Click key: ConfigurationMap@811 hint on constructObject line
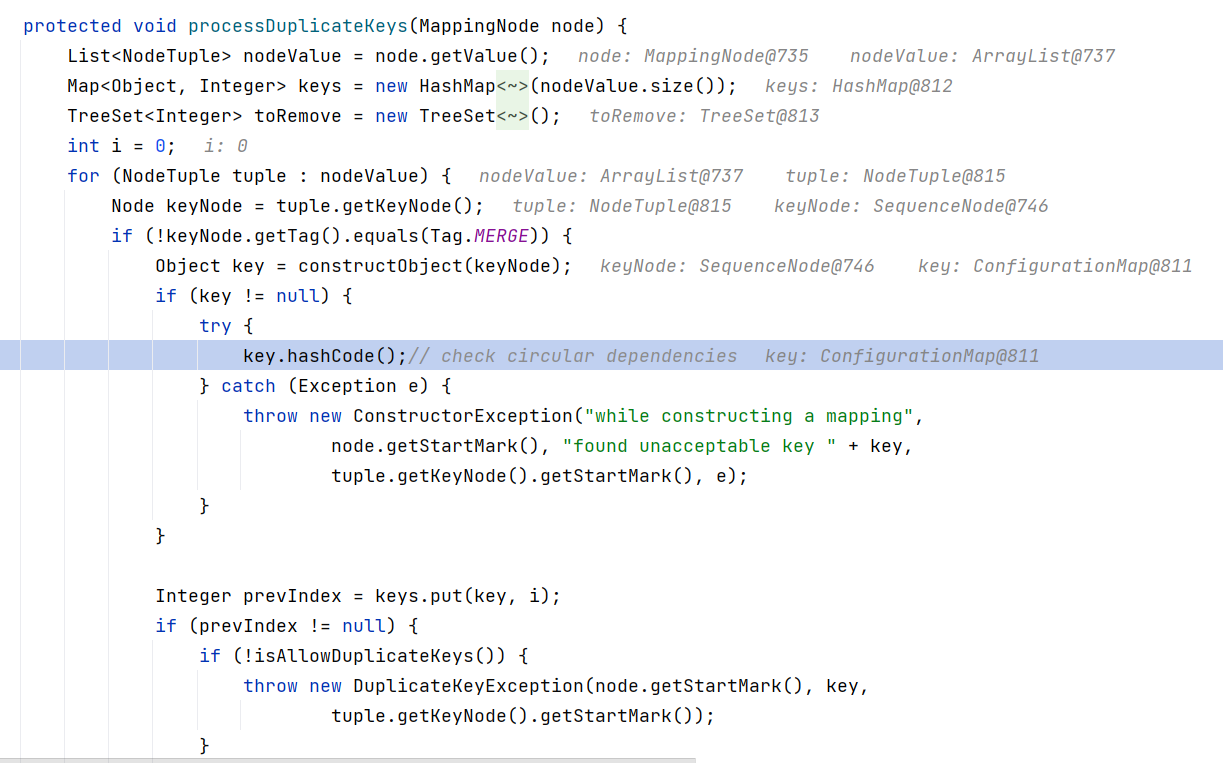The height and width of the screenshot is (763, 1223). point(1055,266)
